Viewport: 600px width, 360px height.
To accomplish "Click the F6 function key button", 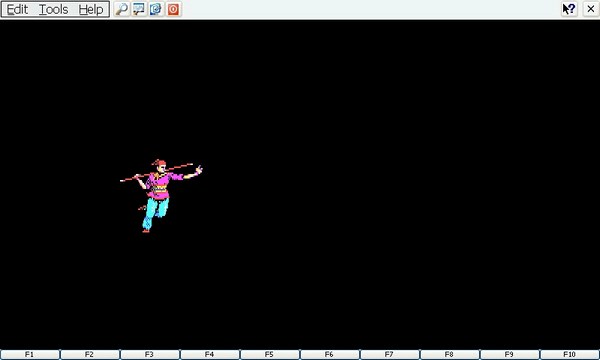I will (x=329, y=355).
